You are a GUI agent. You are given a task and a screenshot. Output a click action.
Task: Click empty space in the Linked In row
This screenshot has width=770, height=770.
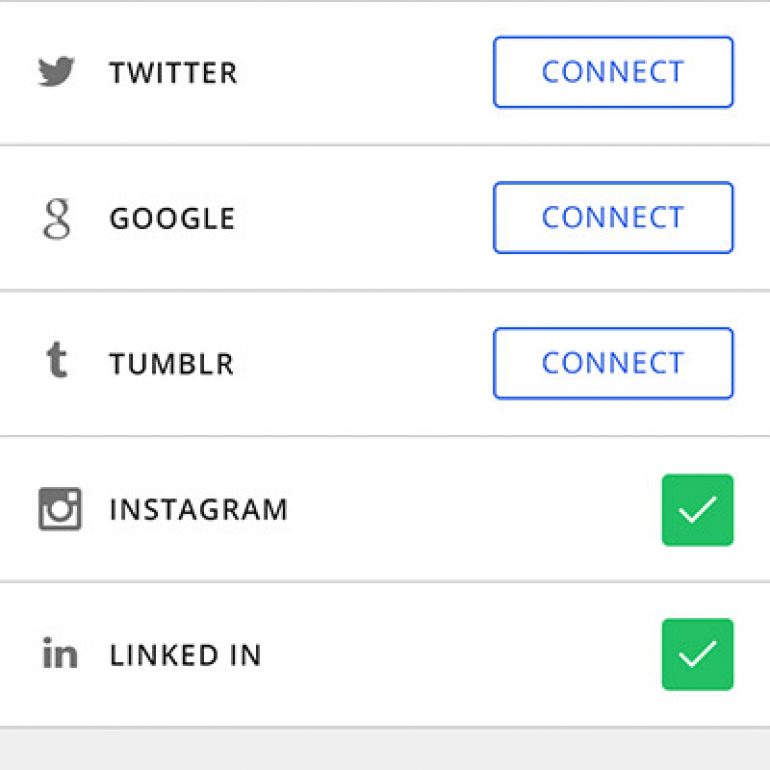[462, 655]
